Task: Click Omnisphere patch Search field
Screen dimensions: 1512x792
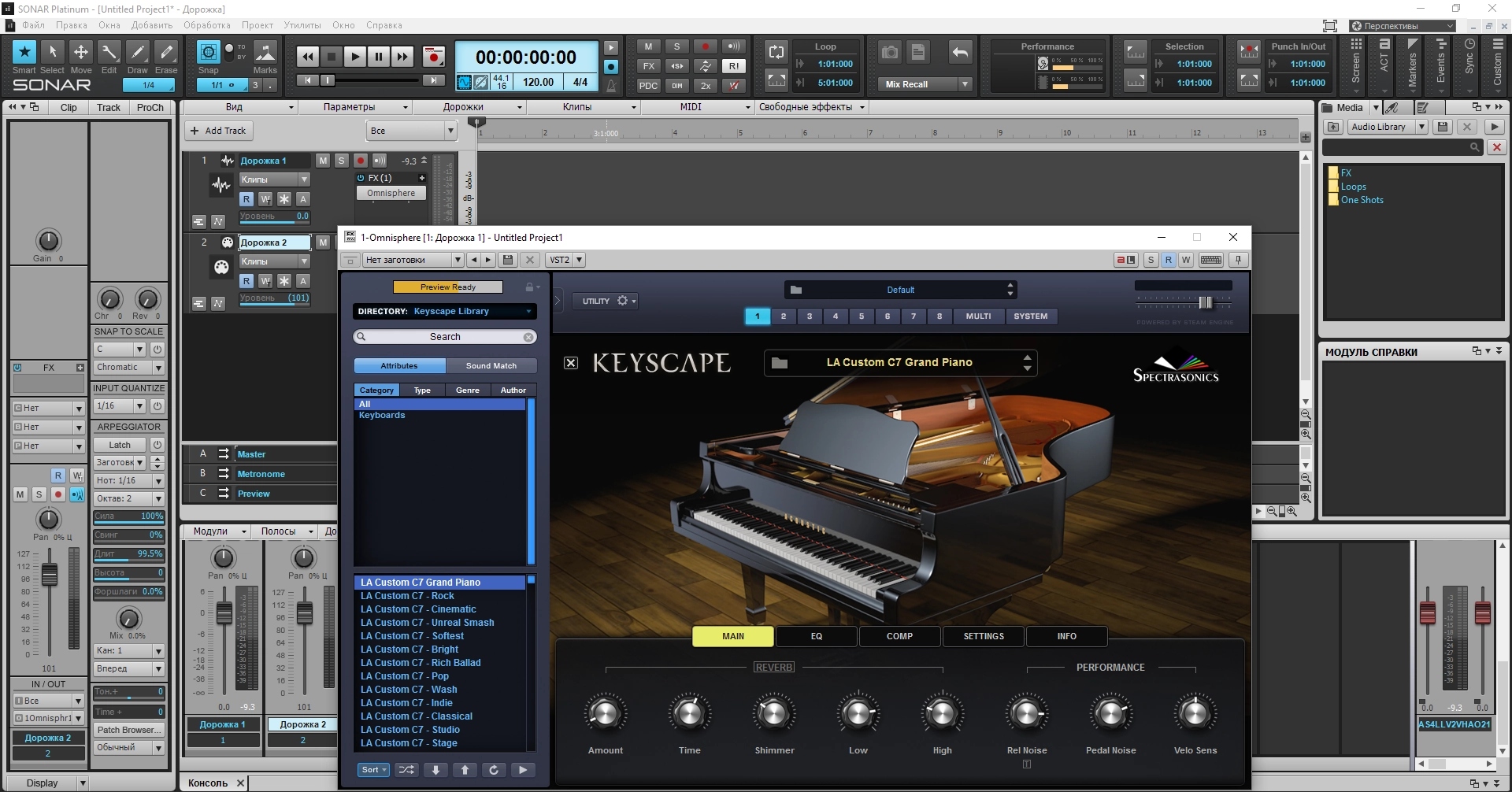Action: tap(445, 337)
